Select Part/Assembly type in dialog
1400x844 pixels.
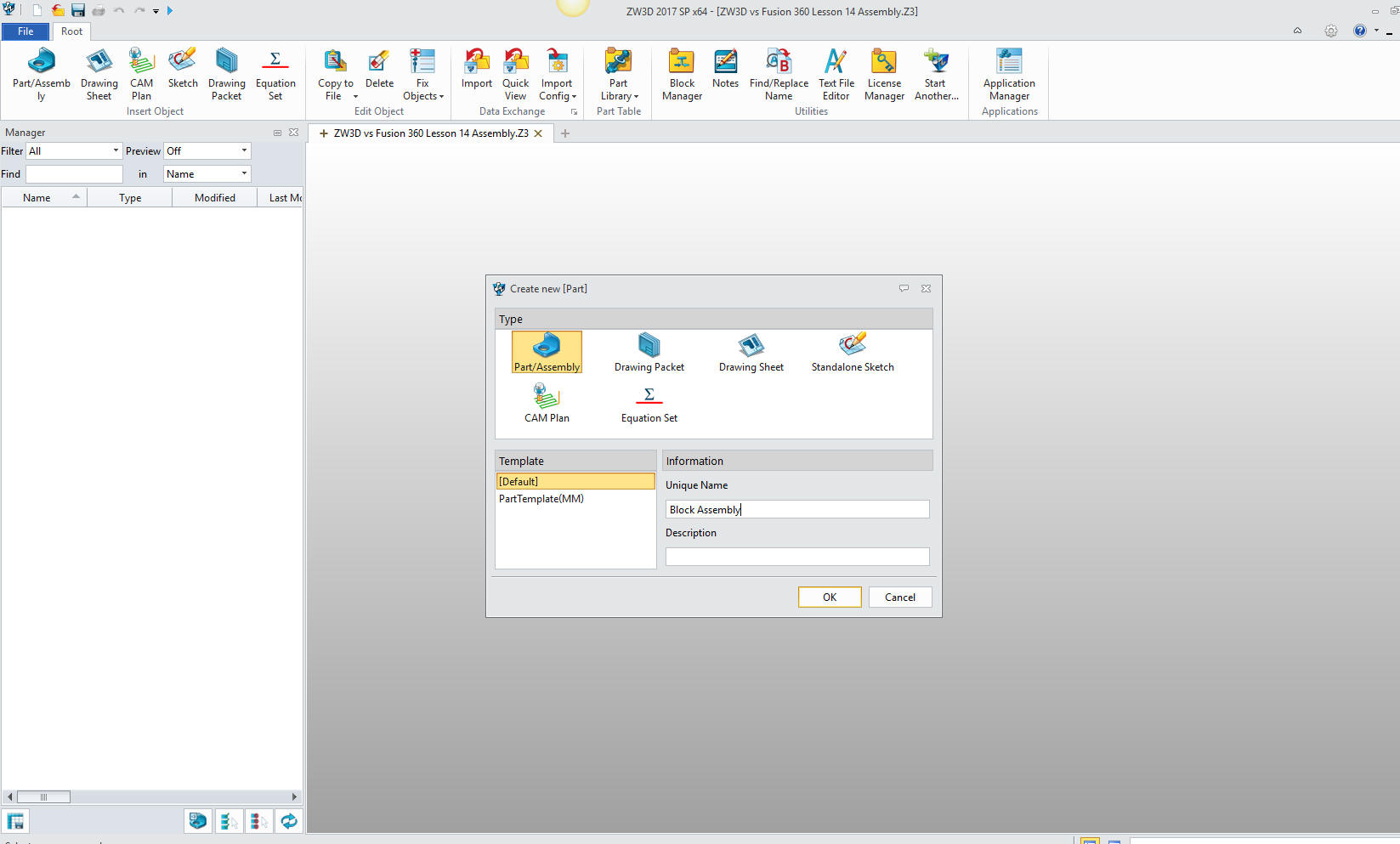[547, 352]
